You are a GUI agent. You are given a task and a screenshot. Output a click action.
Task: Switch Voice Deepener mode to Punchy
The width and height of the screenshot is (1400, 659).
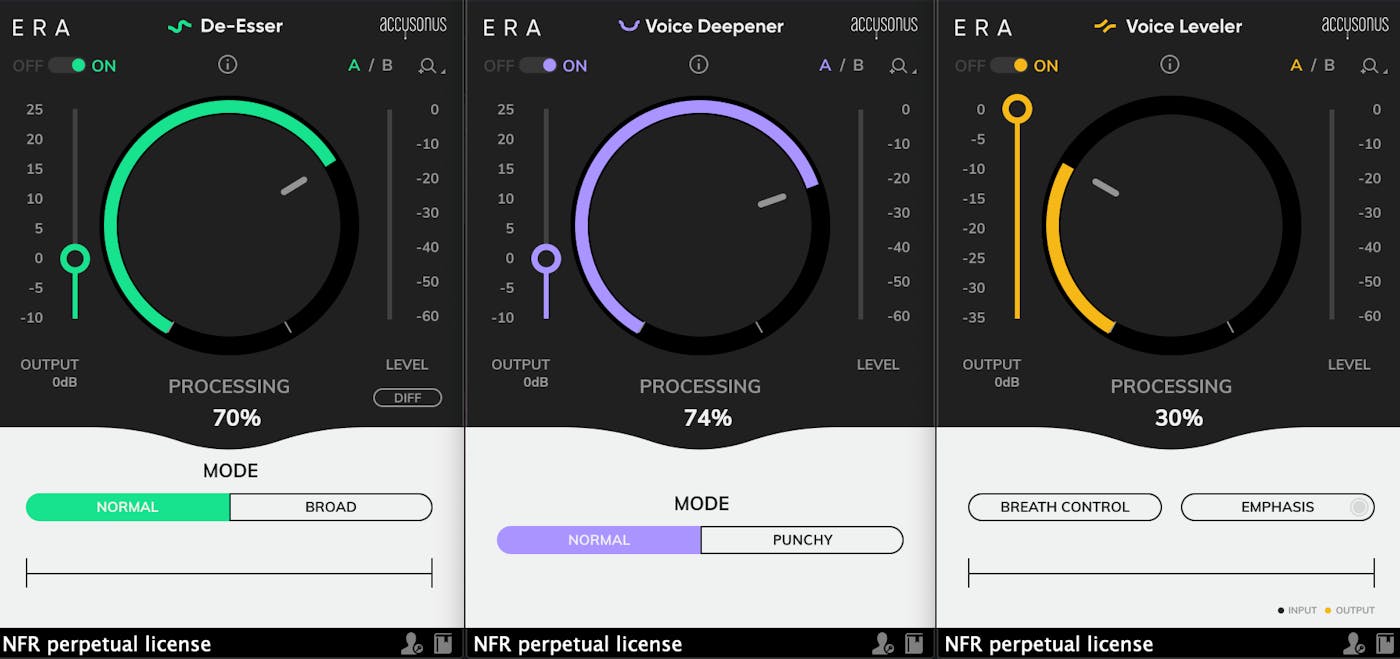pyautogui.click(x=802, y=540)
